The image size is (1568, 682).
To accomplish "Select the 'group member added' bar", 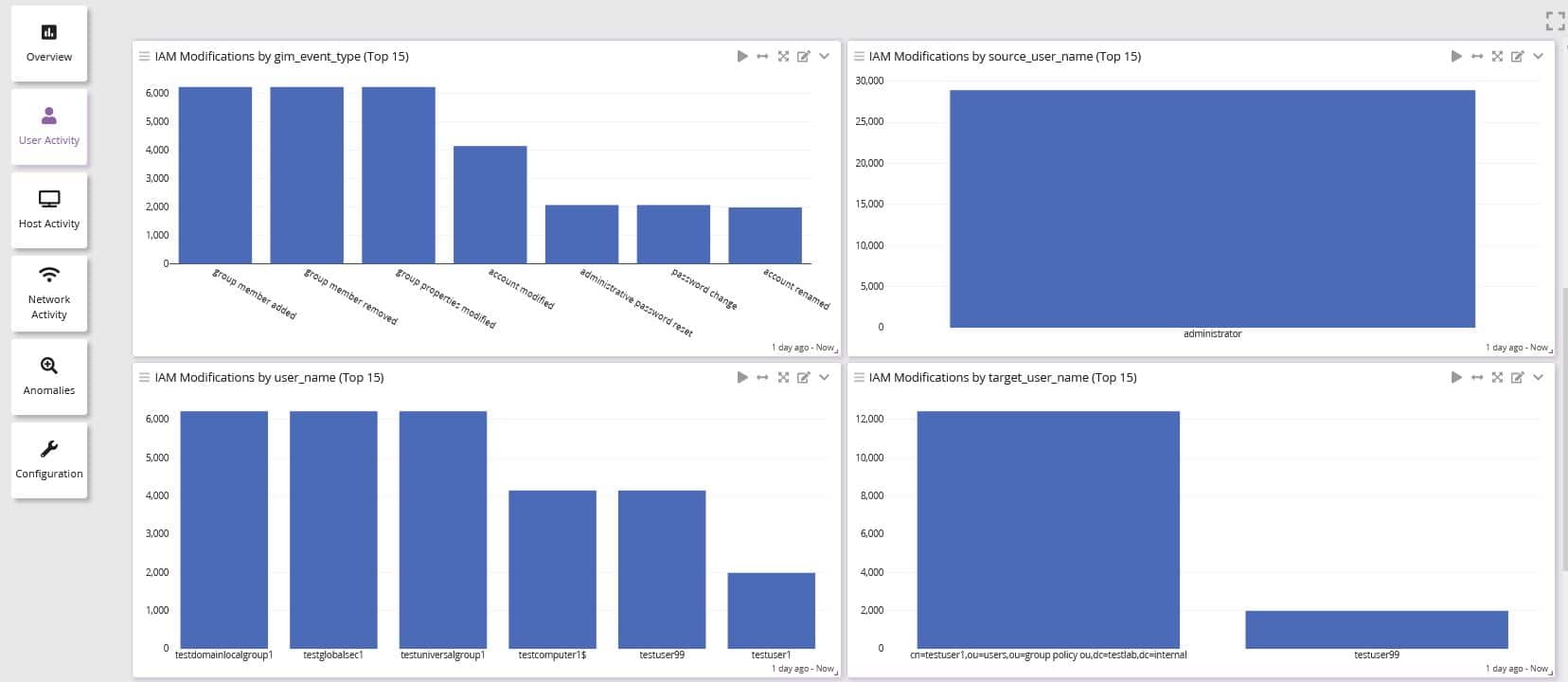I will [215, 175].
